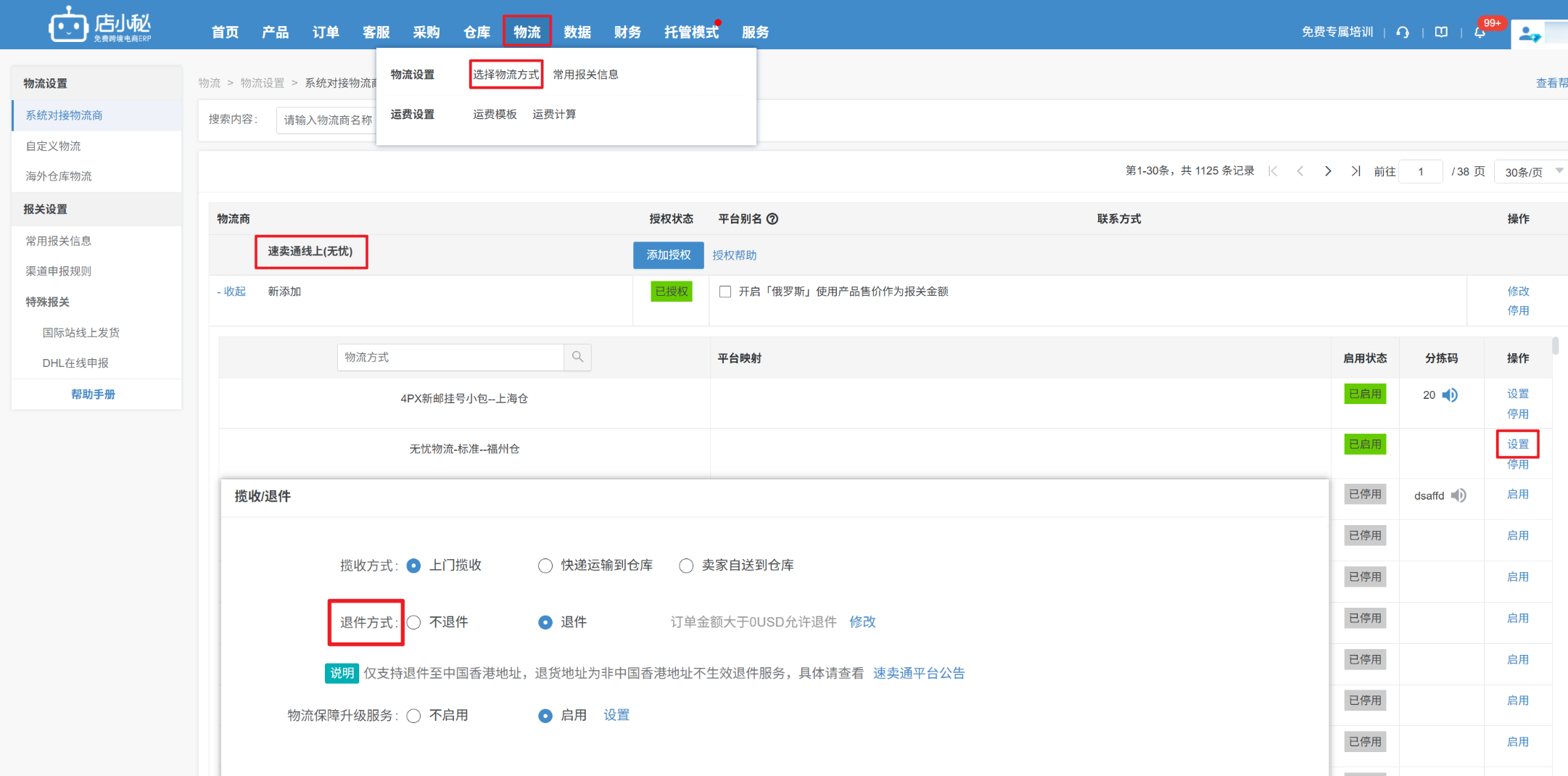This screenshot has height=776, width=1568.
Task: Select 不启用 for 物流保障升级服务
Action: tap(414, 716)
